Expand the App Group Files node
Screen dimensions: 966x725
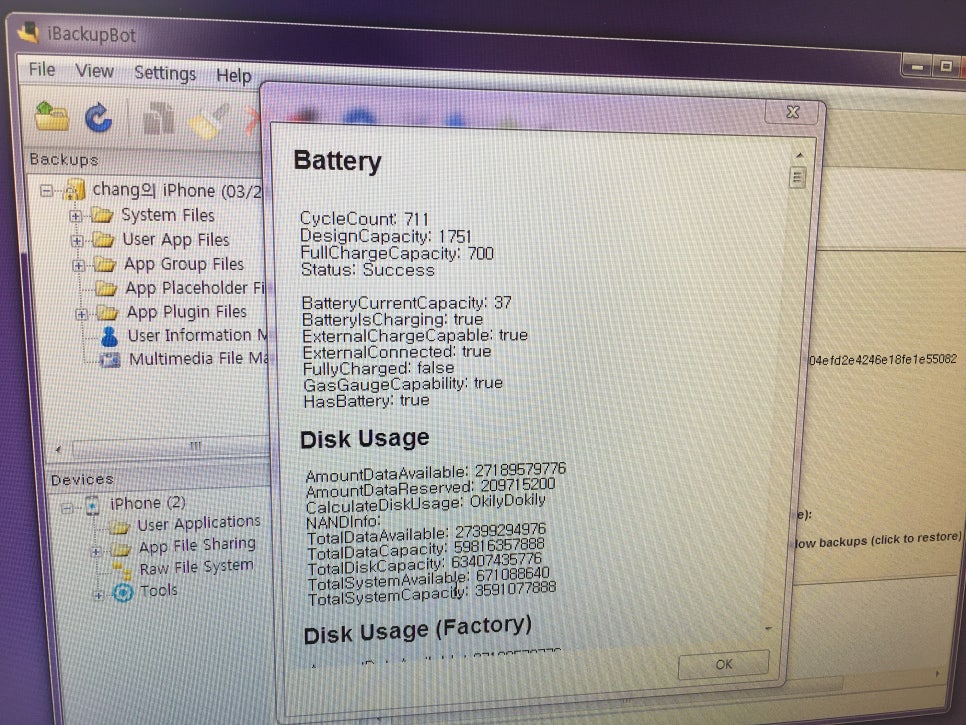[x=78, y=265]
